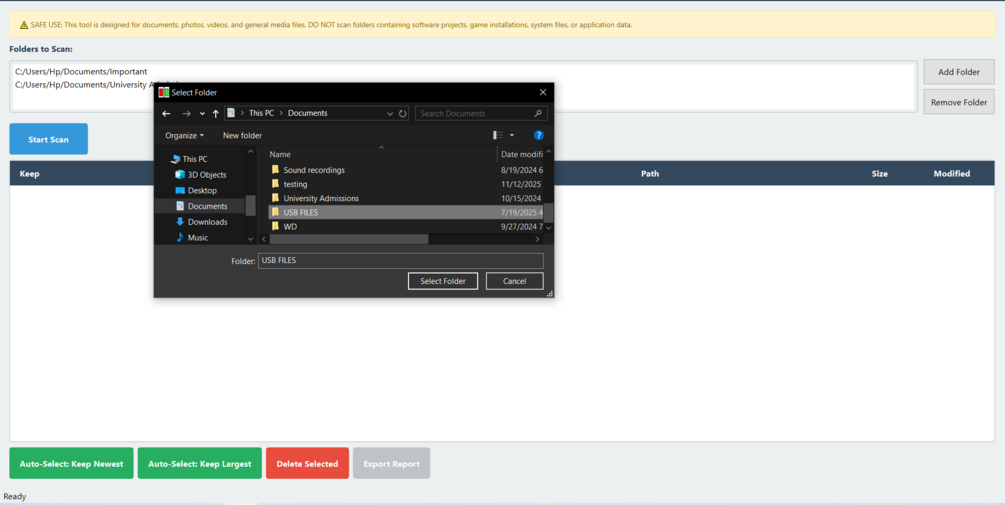The image size is (1005, 505).
Task: Click the Back arrow in Select Folder dialog
Action: tap(166, 113)
